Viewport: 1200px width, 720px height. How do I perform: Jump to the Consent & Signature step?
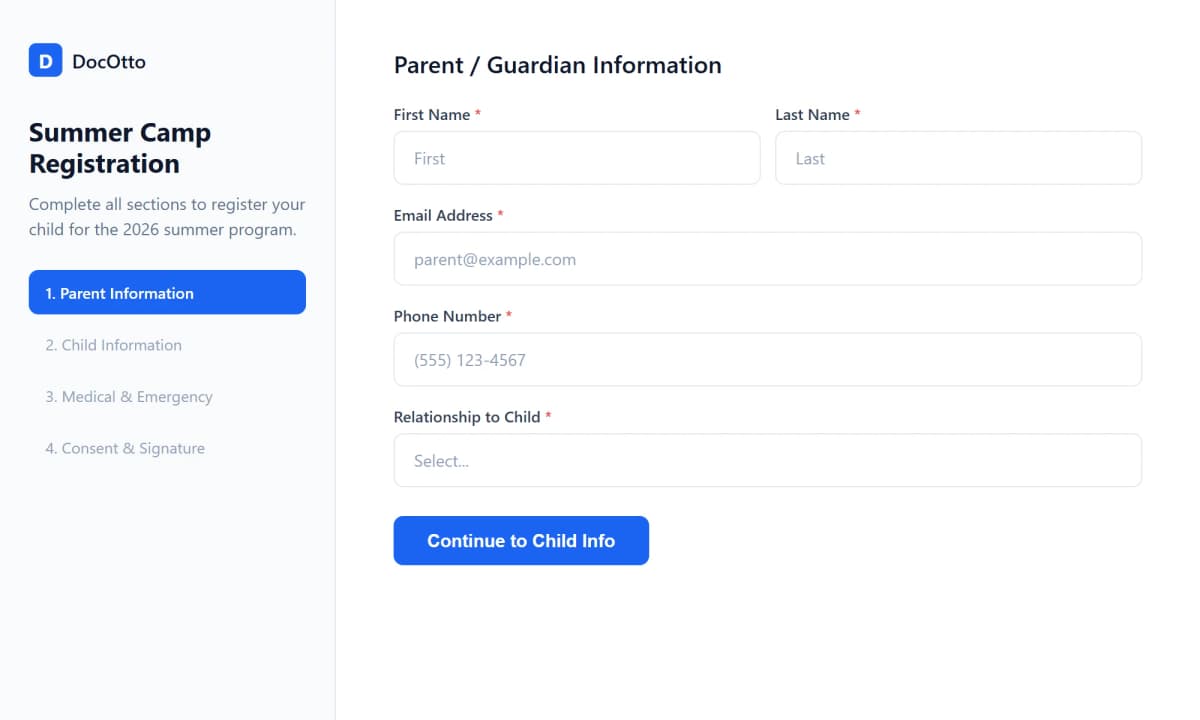click(x=125, y=449)
